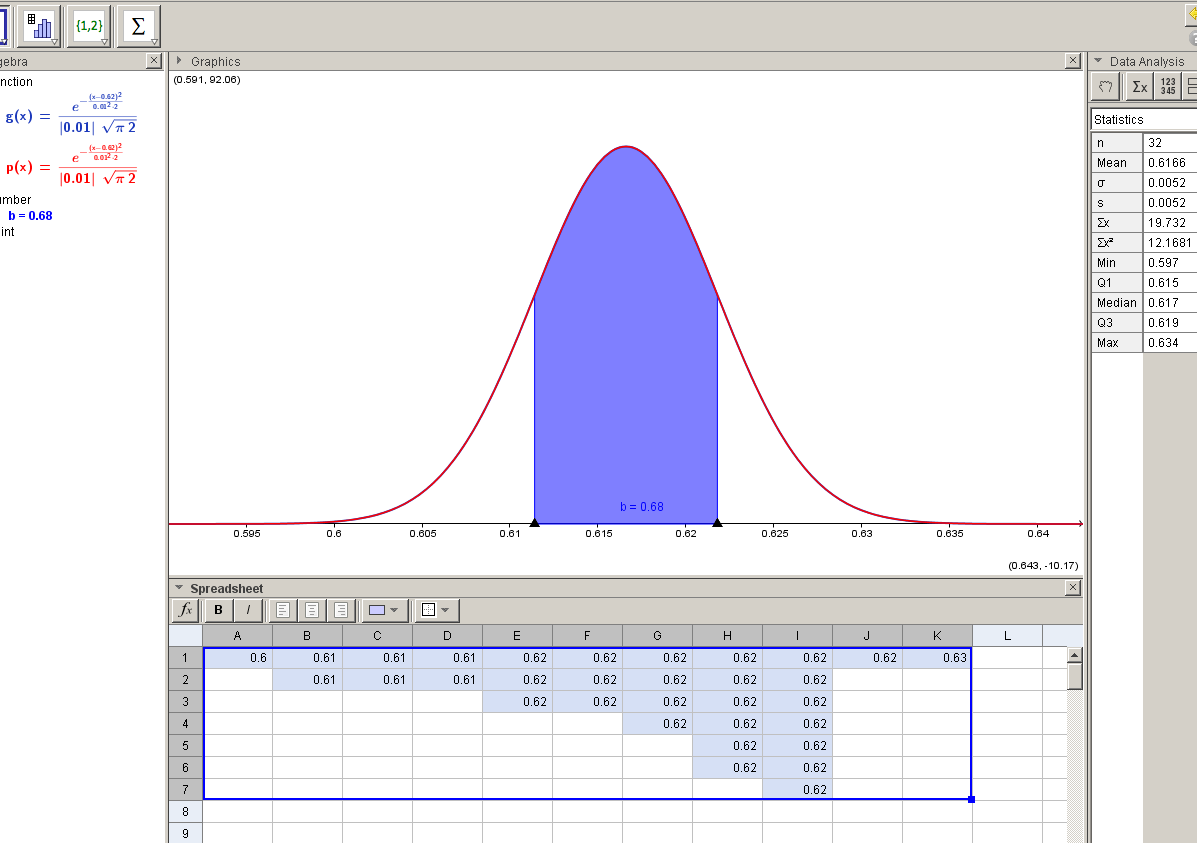Select spreadsheet row 8 header
Image resolution: width=1197 pixels, height=843 pixels.
click(x=185, y=812)
